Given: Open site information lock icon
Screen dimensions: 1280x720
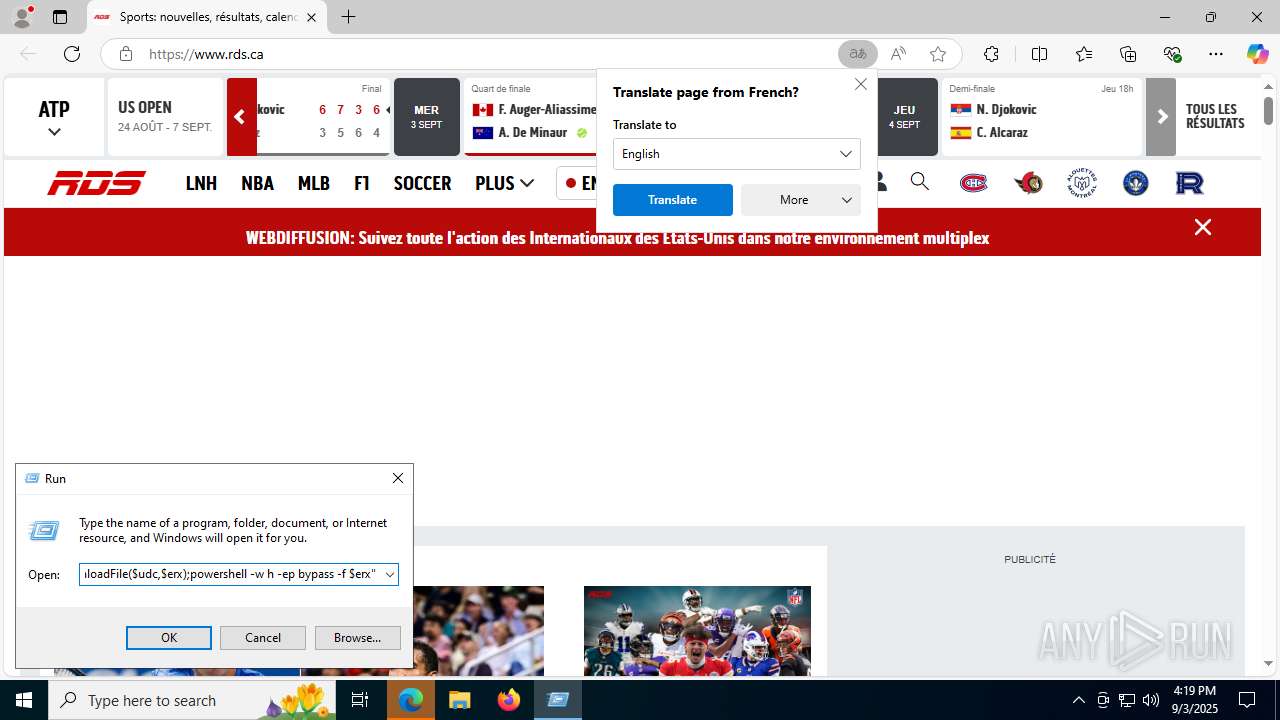Looking at the screenshot, I should point(125,54).
